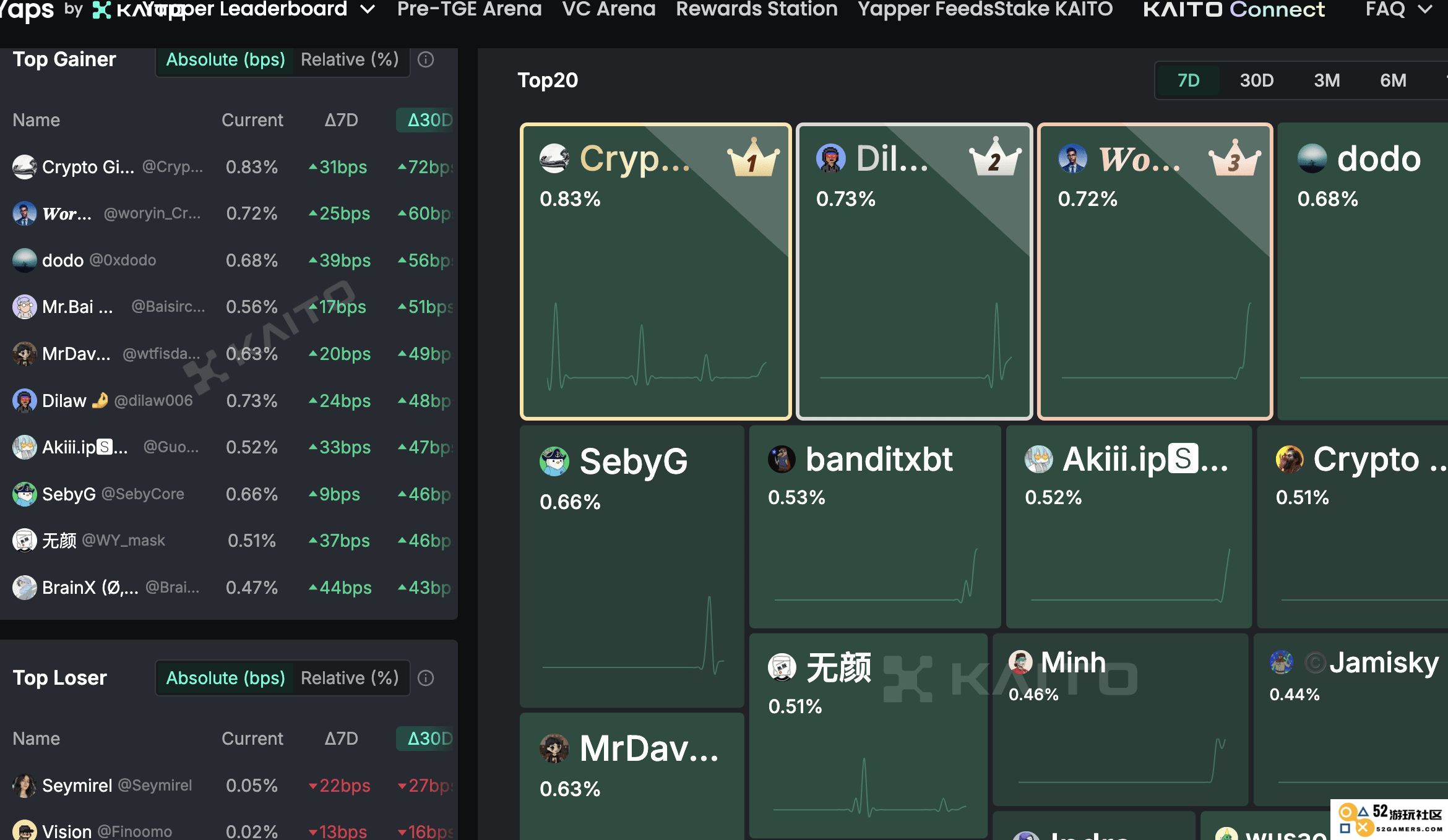Viewport: 1448px width, 840px height.
Task: Open the 无颜 Top20 card
Action: [x=868, y=735]
